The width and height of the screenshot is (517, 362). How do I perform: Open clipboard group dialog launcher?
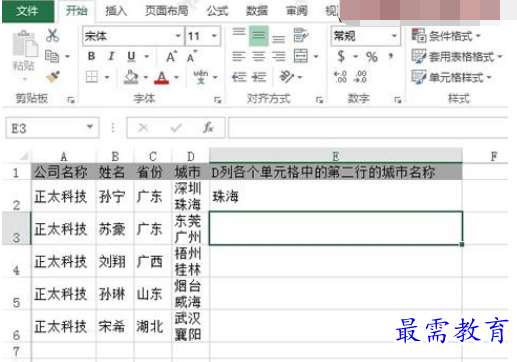point(71,100)
